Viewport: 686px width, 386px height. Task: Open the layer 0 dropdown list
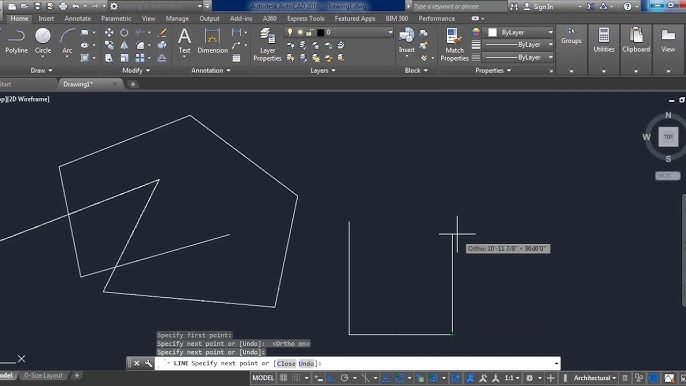pyautogui.click(x=390, y=32)
